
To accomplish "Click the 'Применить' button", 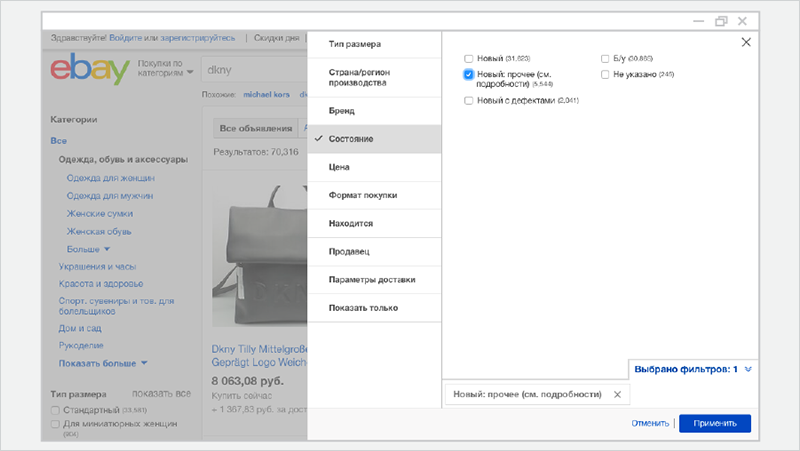I will tap(715, 423).
